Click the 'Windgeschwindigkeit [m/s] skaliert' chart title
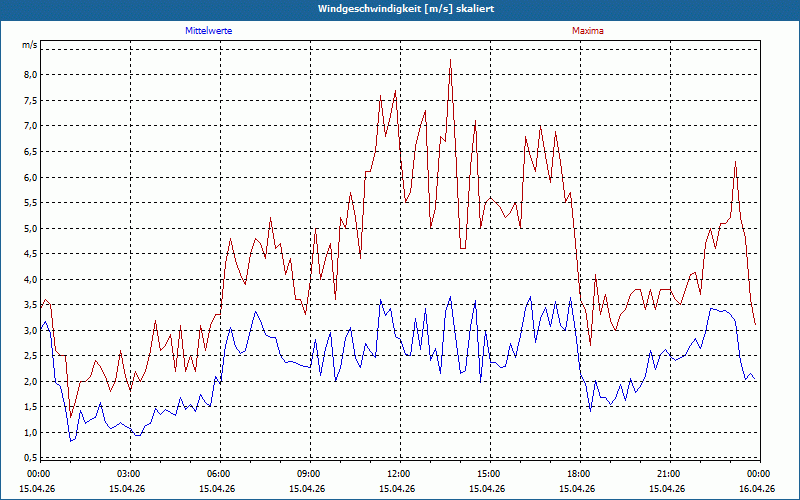Viewport: 800px width, 500px height. pos(406,9)
